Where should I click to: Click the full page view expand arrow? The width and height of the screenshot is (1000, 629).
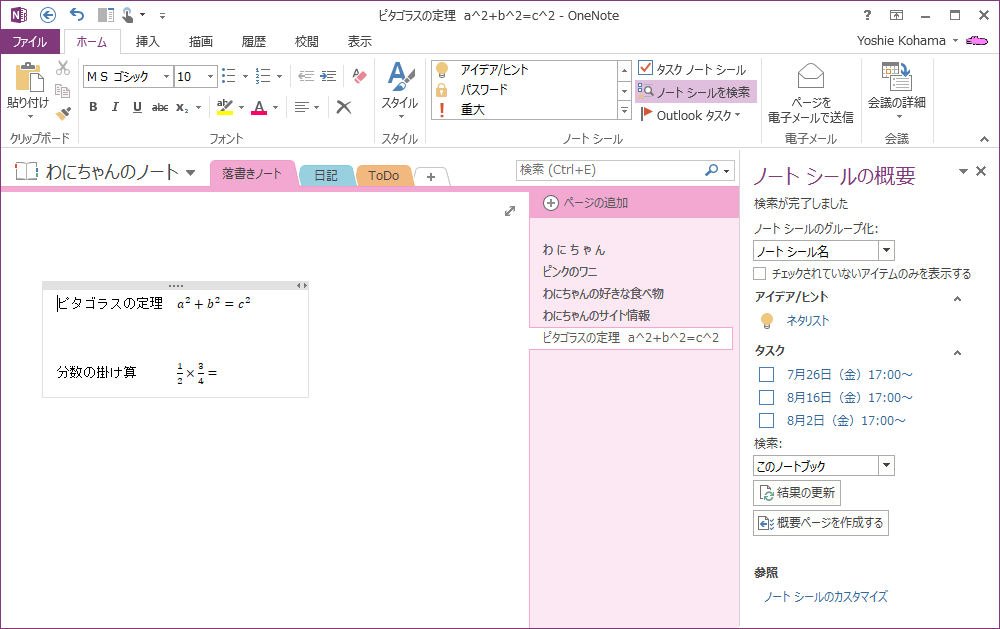click(510, 211)
